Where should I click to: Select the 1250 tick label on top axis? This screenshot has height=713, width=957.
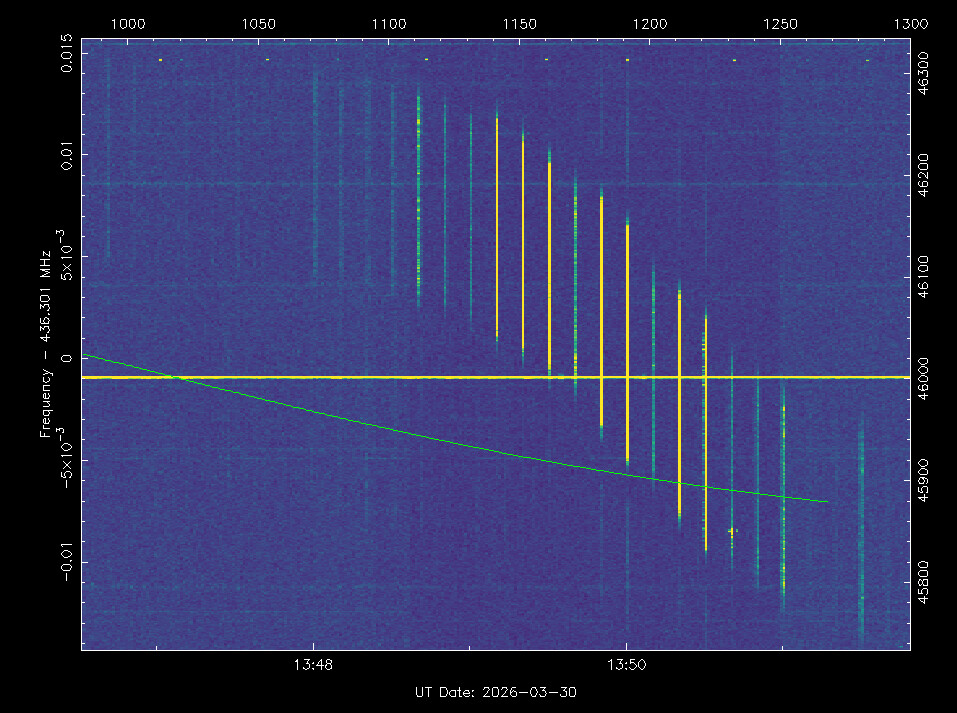click(x=780, y=24)
